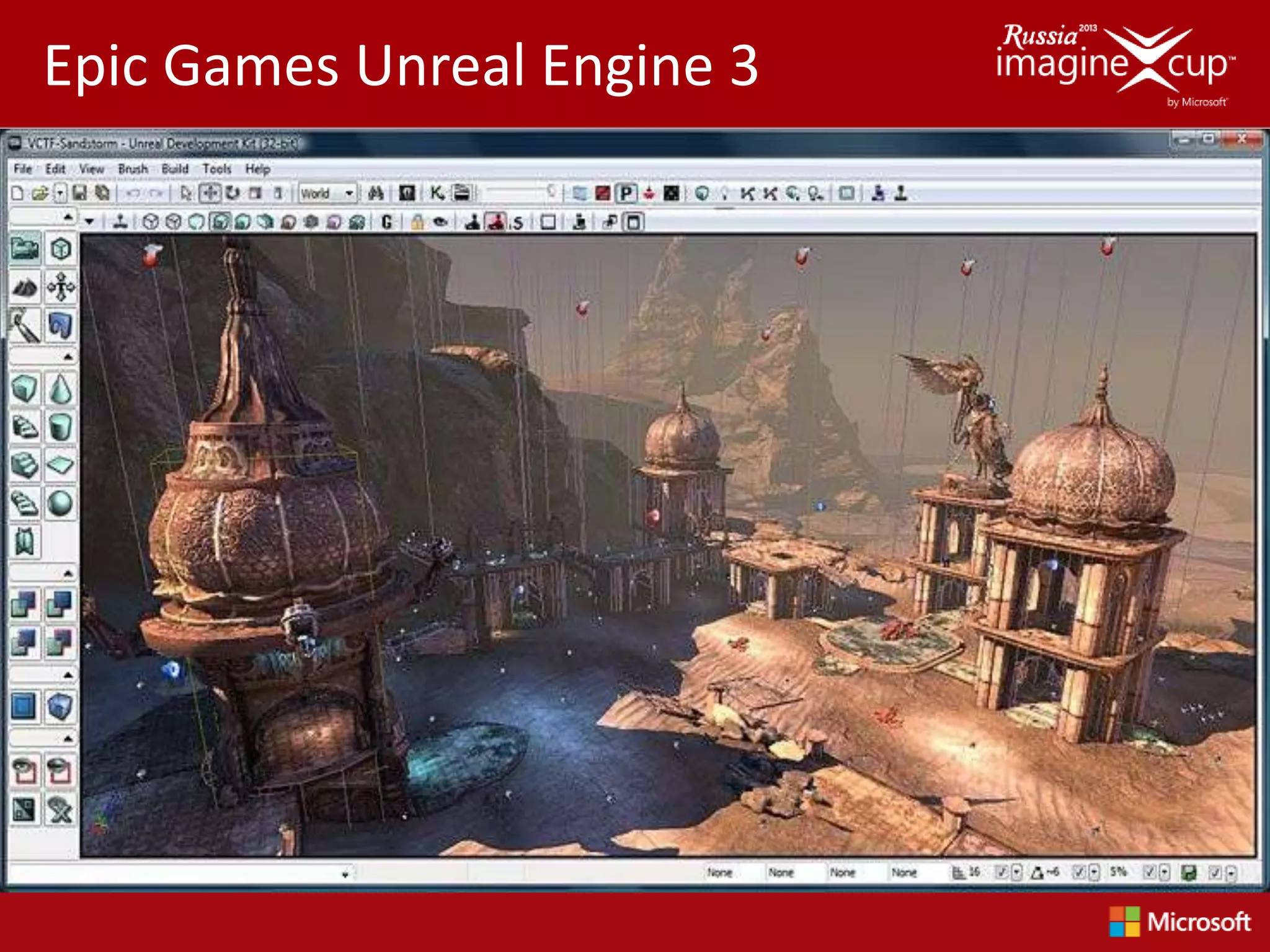
Task: Create a Cone builder brush
Action: coord(60,389)
